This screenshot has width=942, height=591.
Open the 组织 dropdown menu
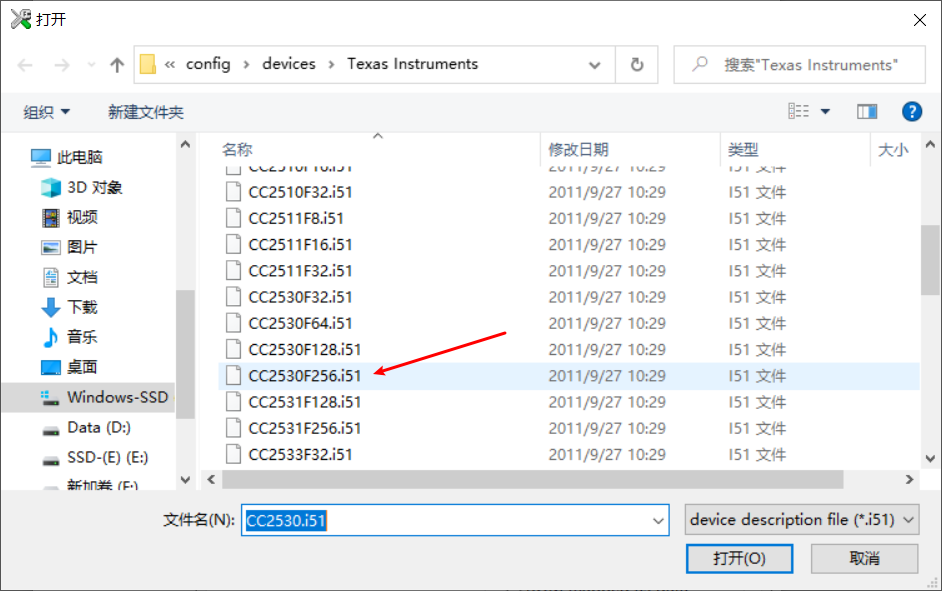point(45,111)
